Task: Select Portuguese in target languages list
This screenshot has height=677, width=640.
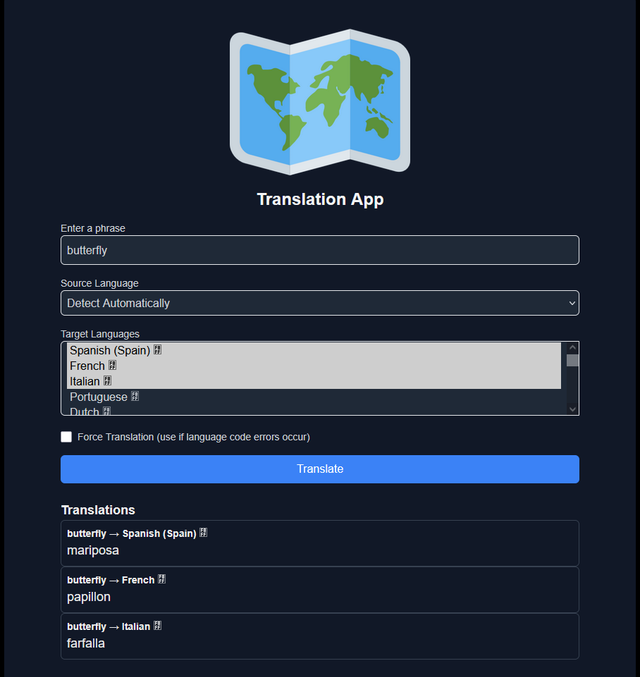Action: pyautogui.click(x=314, y=397)
